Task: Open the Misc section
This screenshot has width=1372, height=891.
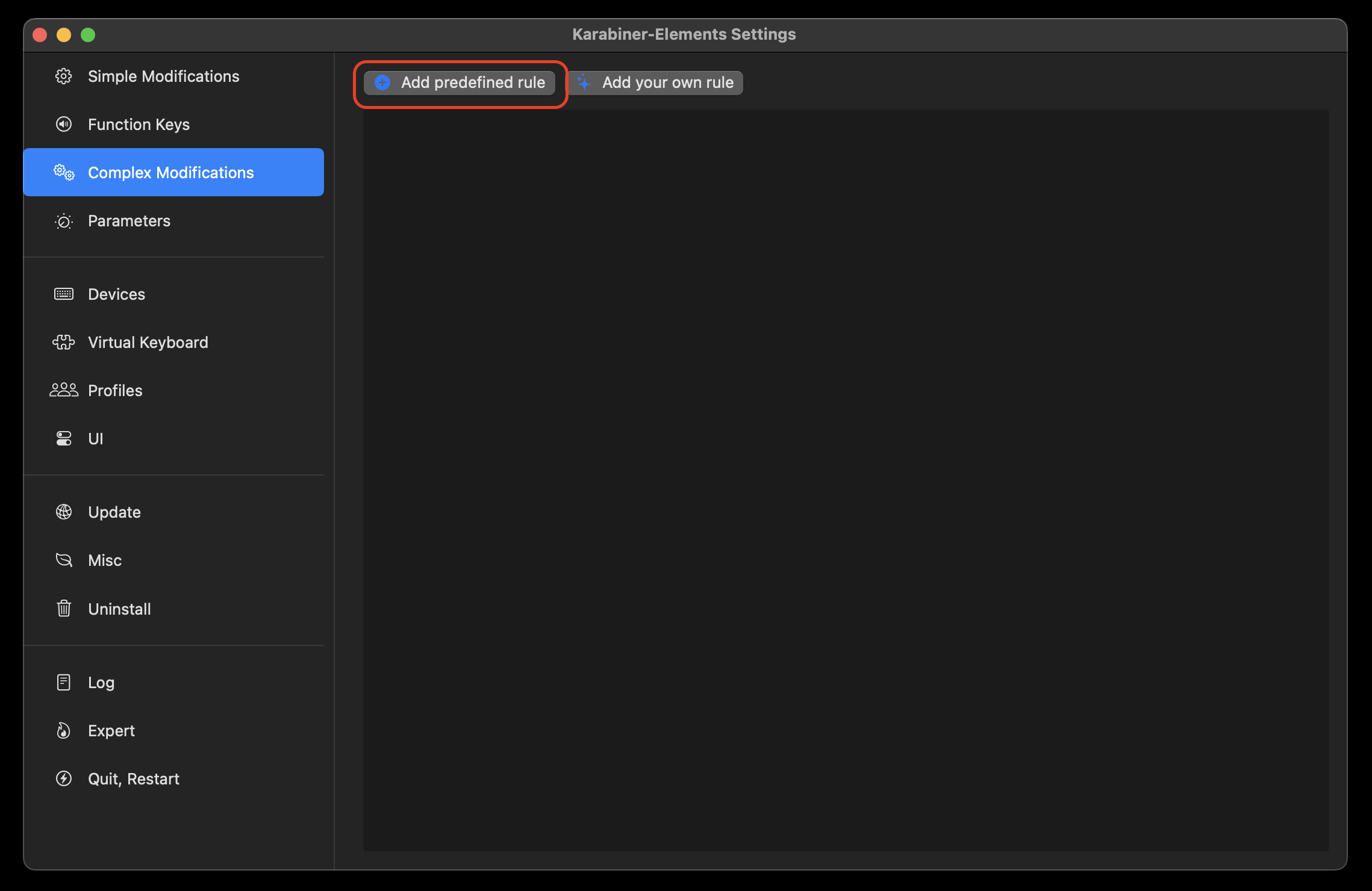Action: (105, 560)
